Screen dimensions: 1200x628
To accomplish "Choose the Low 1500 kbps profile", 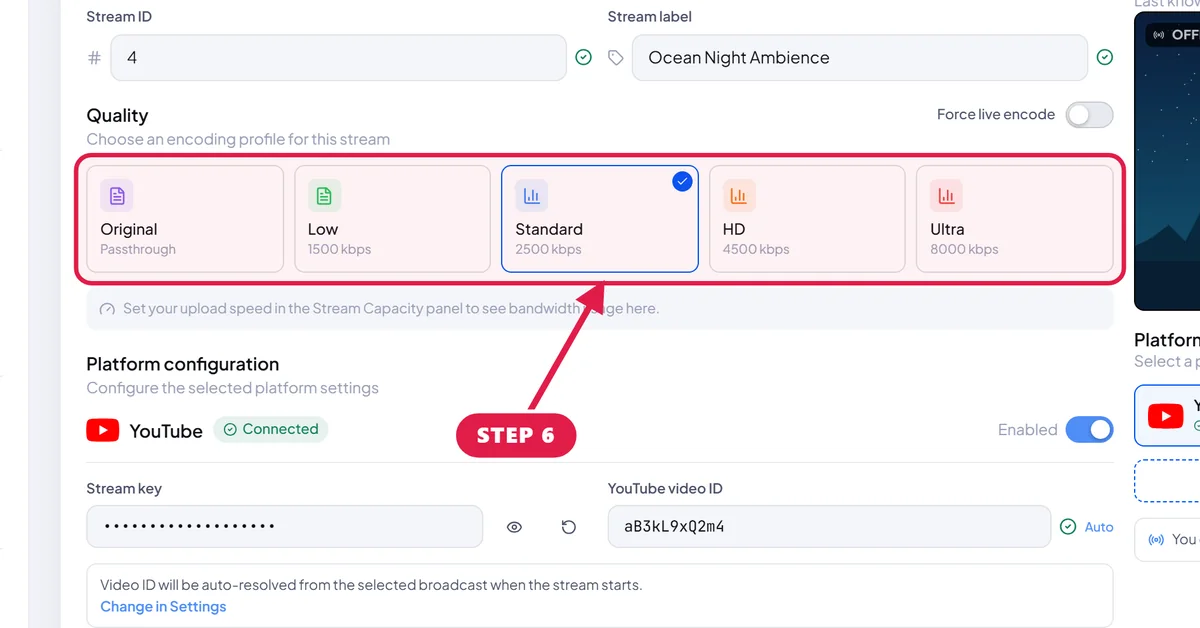I will [392, 219].
